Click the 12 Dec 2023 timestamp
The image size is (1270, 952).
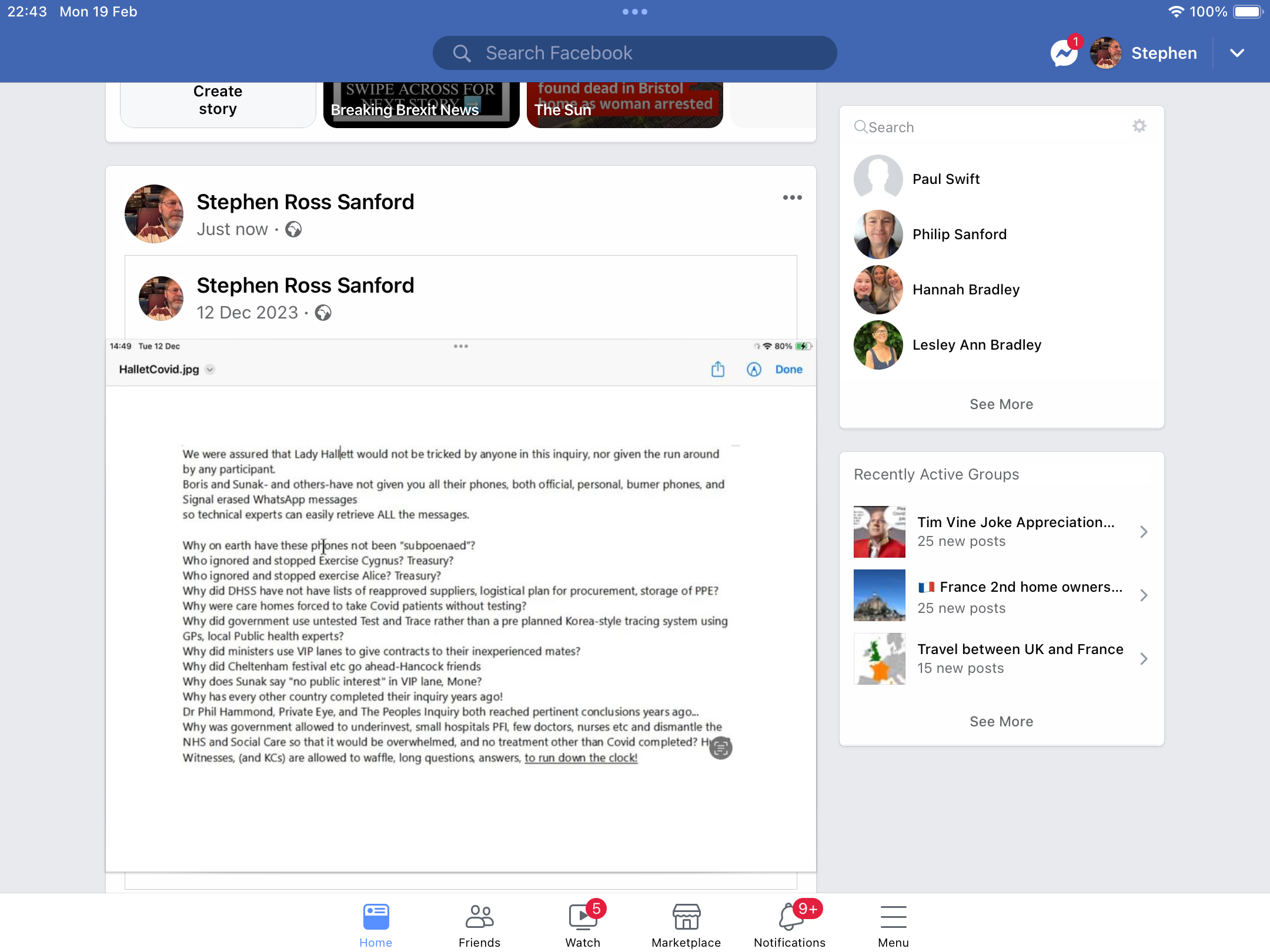click(248, 313)
